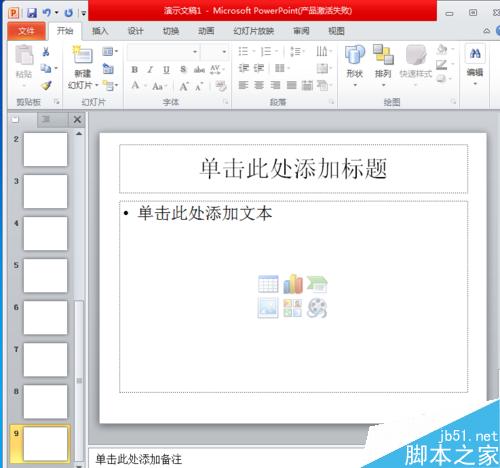Viewport: 500px width, 468px height.
Task: Undo last action with the undo arrow
Action: (x=47, y=13)
